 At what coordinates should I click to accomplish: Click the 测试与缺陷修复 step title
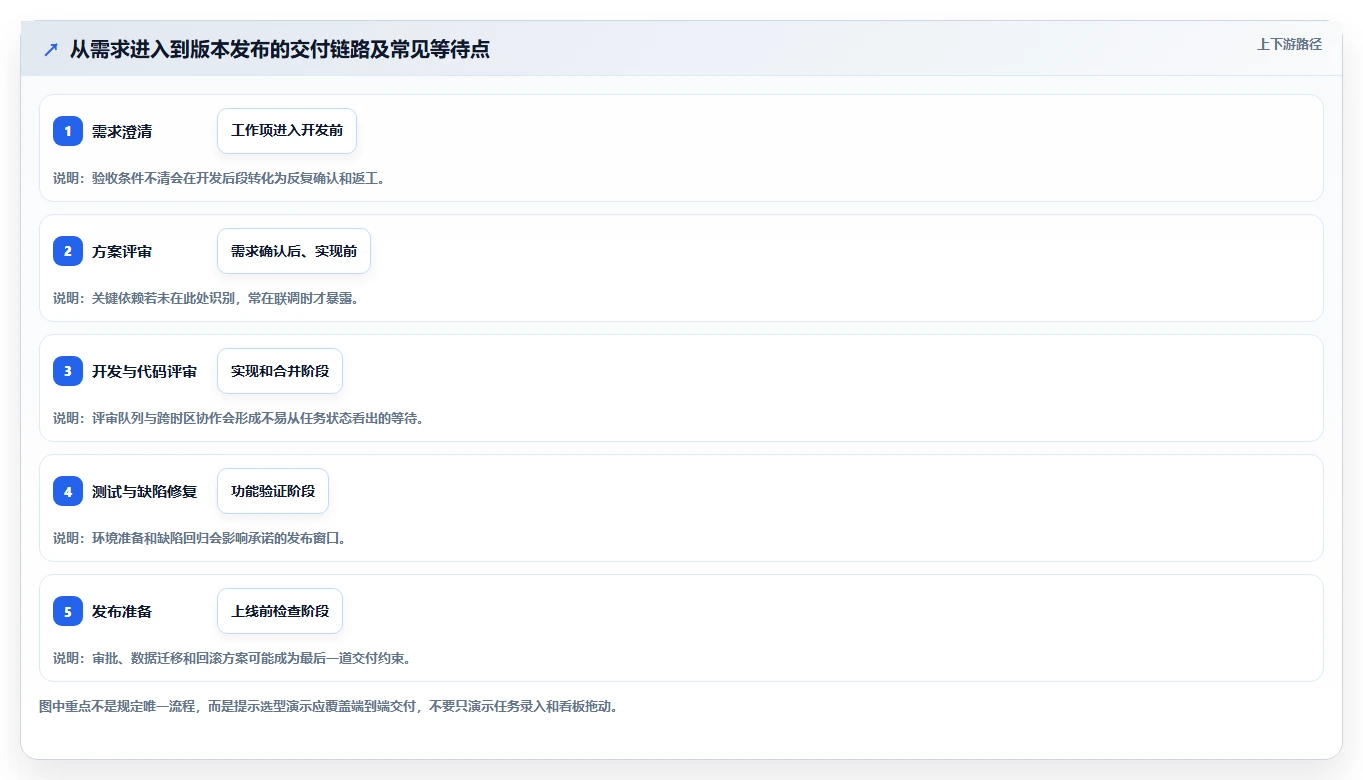point(145,491)
